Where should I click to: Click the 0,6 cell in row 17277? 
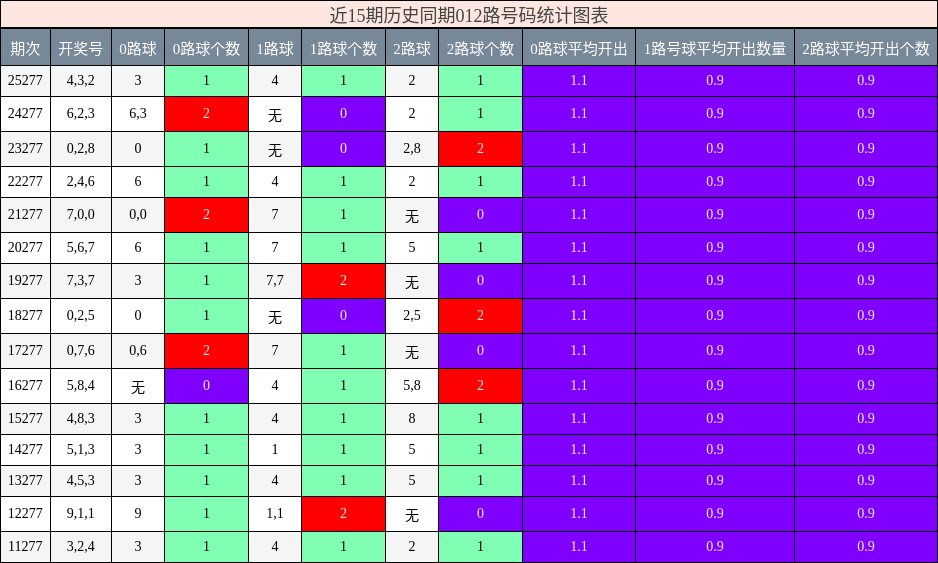(x=138, y=351)
